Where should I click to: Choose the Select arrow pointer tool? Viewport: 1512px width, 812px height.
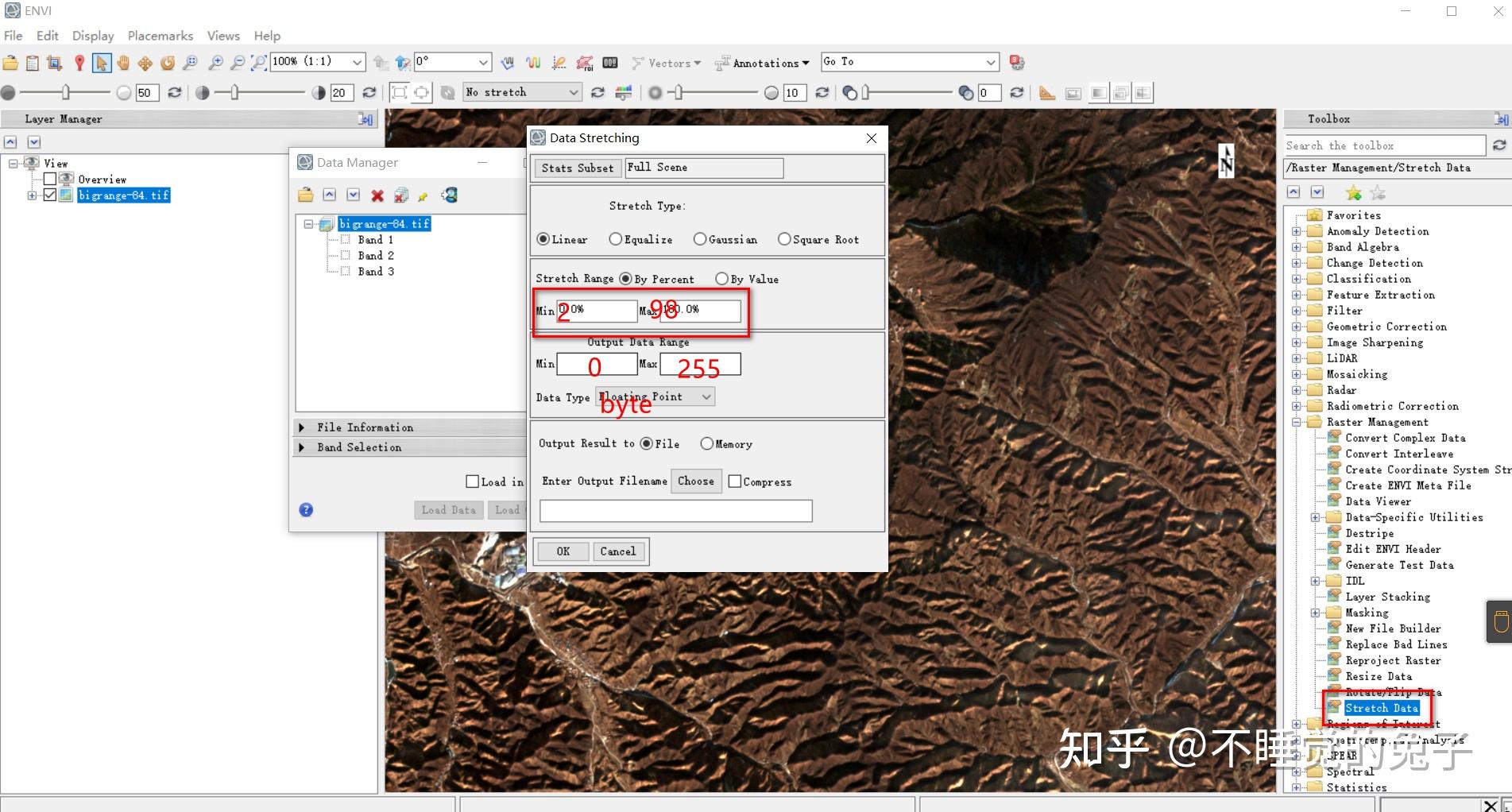(101, 63)
